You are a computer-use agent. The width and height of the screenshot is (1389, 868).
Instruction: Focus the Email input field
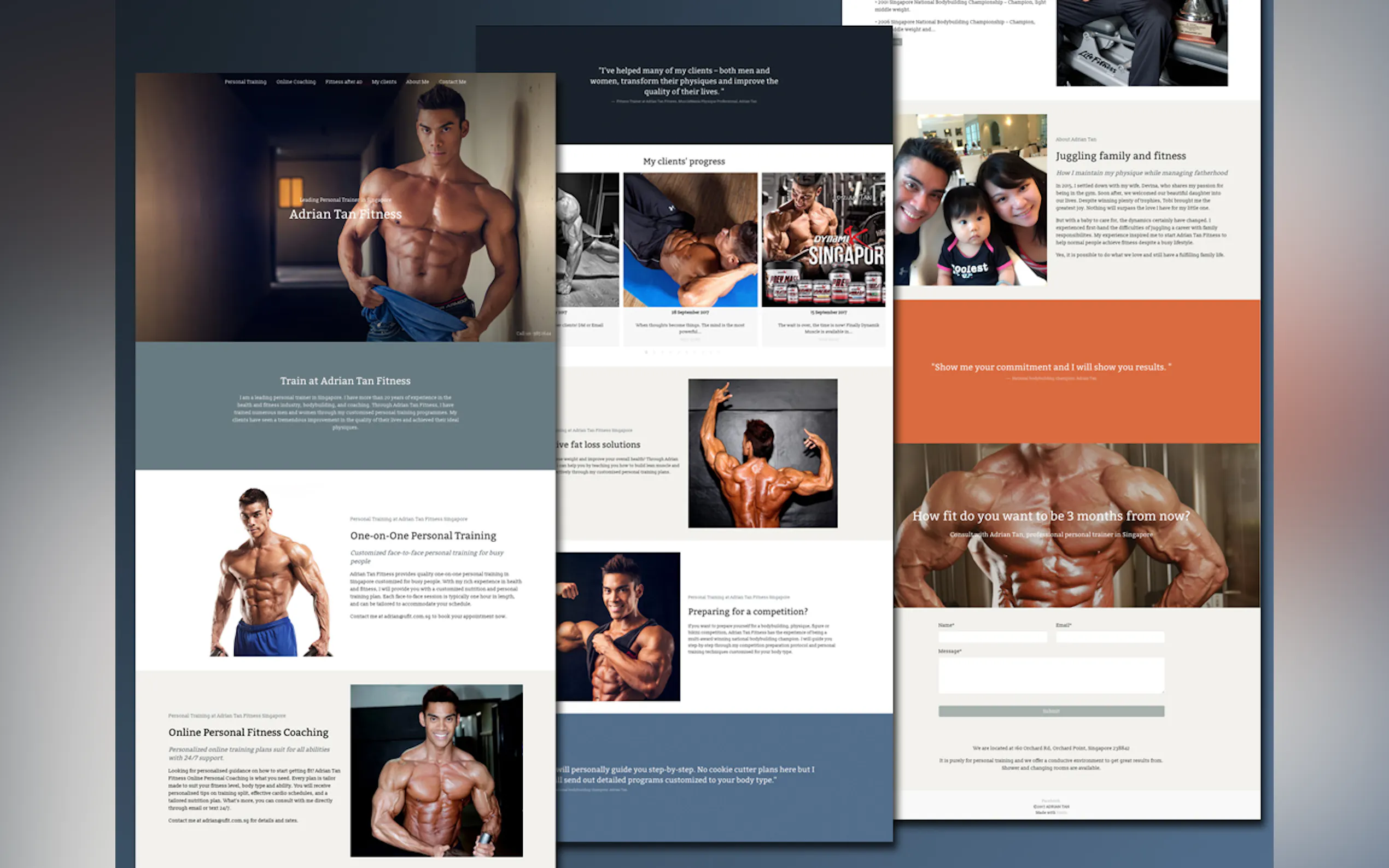(1110, 637)
